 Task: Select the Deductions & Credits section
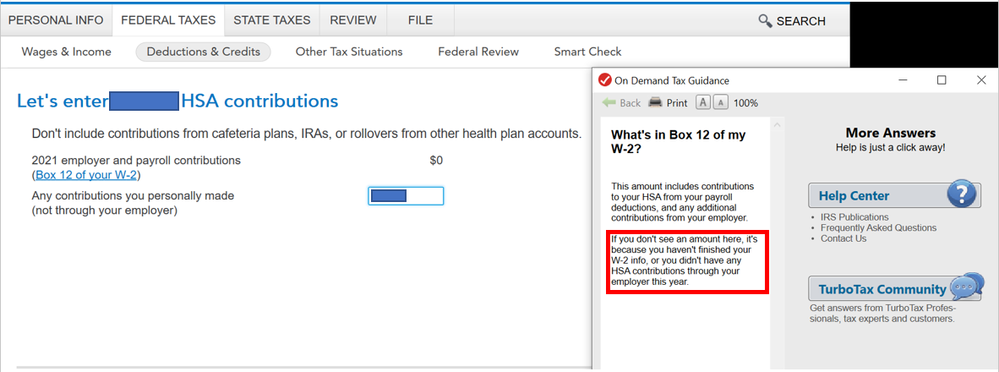coord(203,52)
